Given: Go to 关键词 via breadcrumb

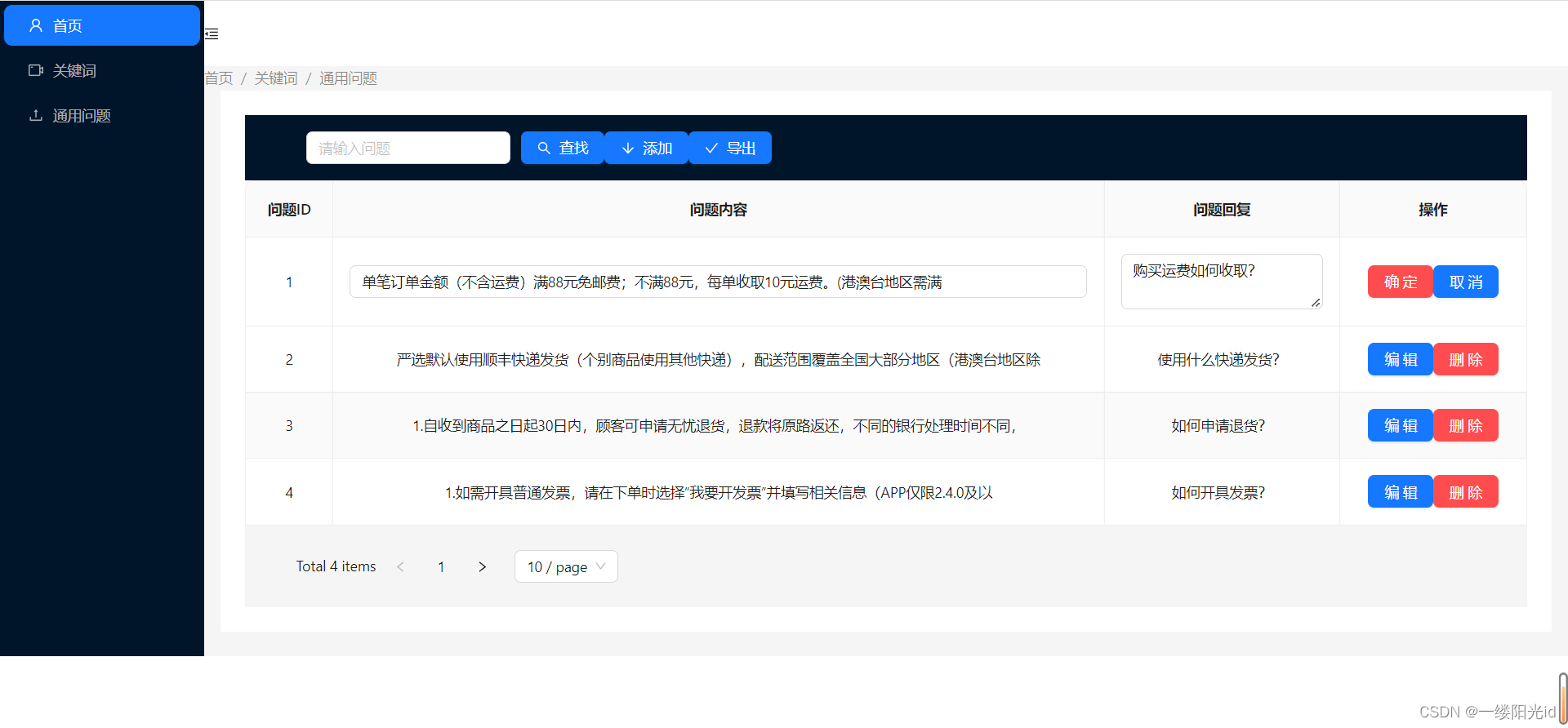Looking at the screenshot, I should [276, 78].
